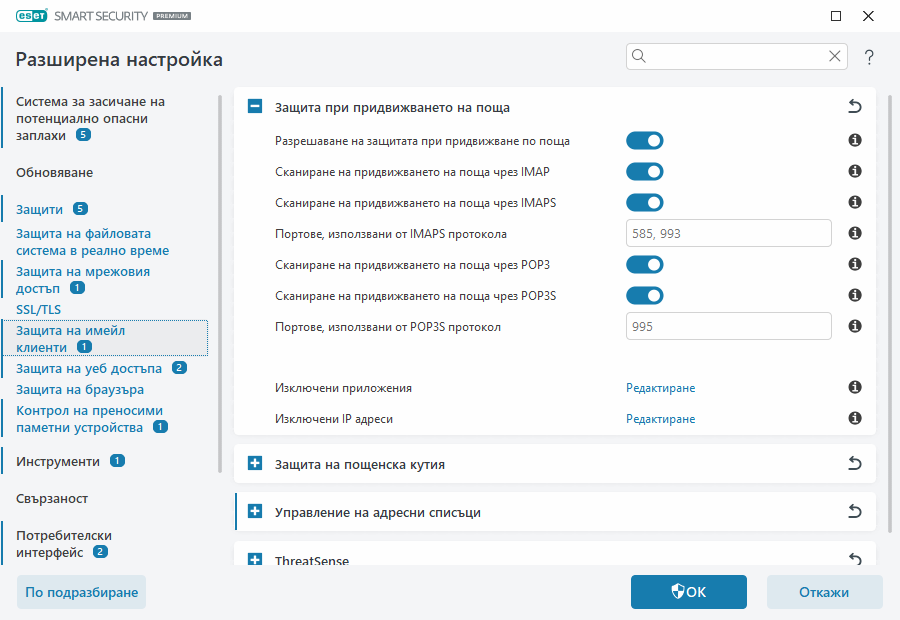
Task: Click info icon for POP3S port row
Action: 855,327
